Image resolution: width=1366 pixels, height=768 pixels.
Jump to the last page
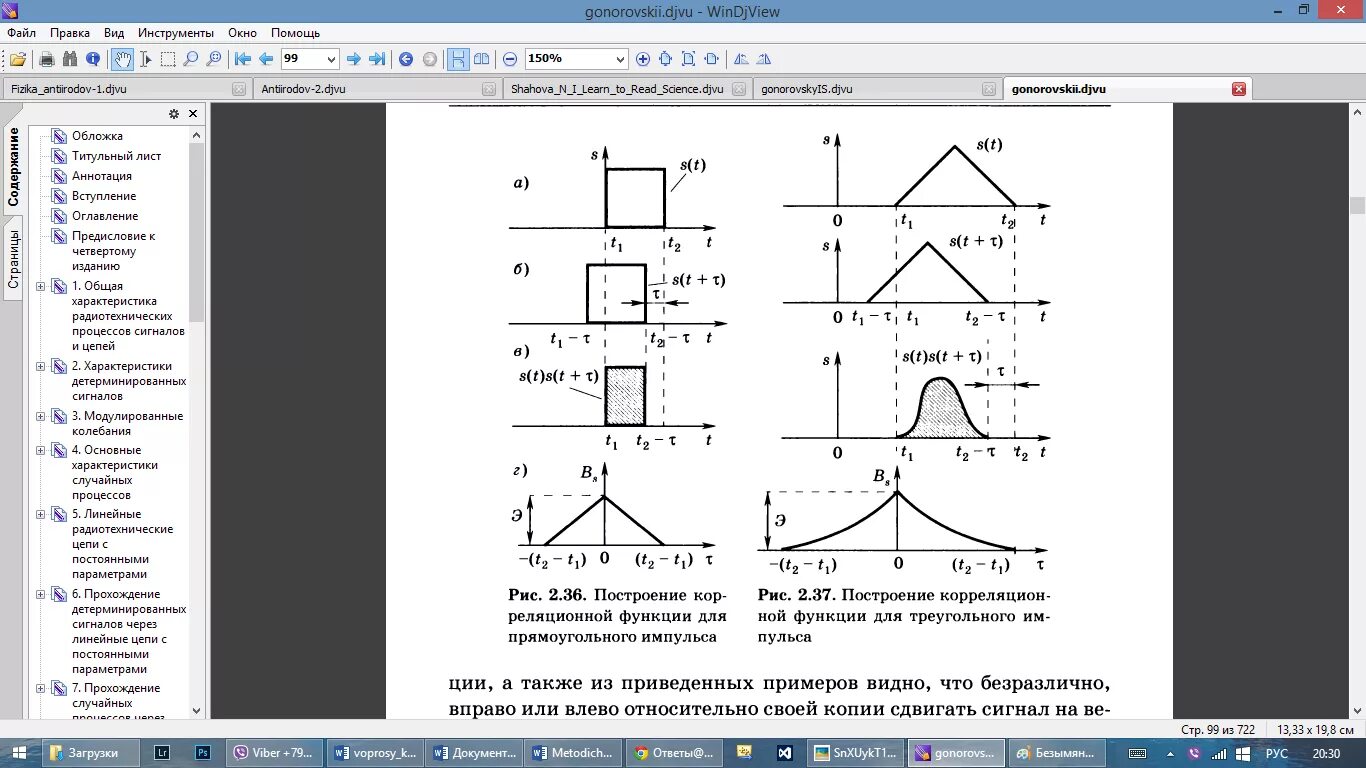[x=377, y=59]
